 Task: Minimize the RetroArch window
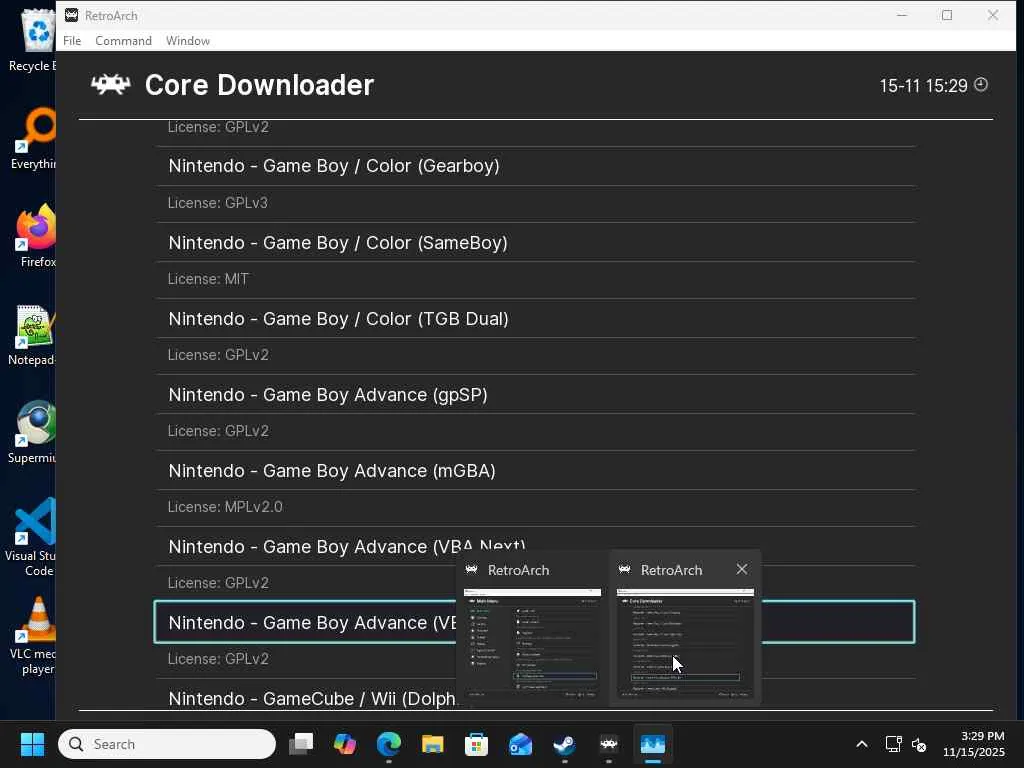point(902,15)
